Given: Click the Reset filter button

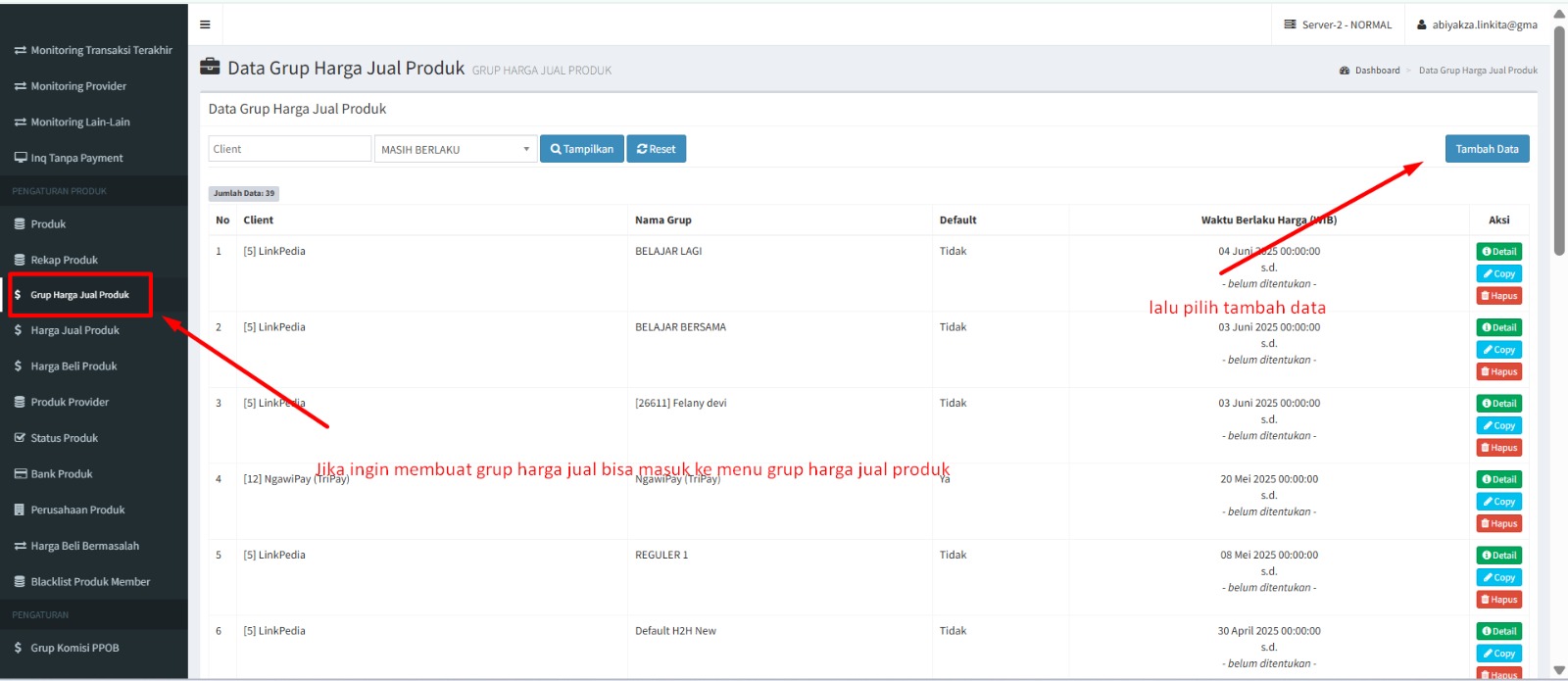Looking at the screenshot, I should 656,149.
